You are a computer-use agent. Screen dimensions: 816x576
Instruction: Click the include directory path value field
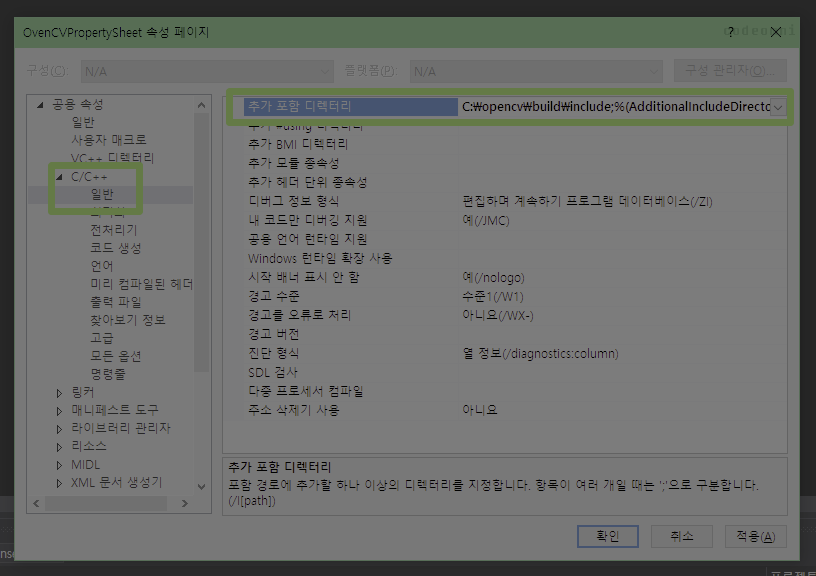(614, 107)
